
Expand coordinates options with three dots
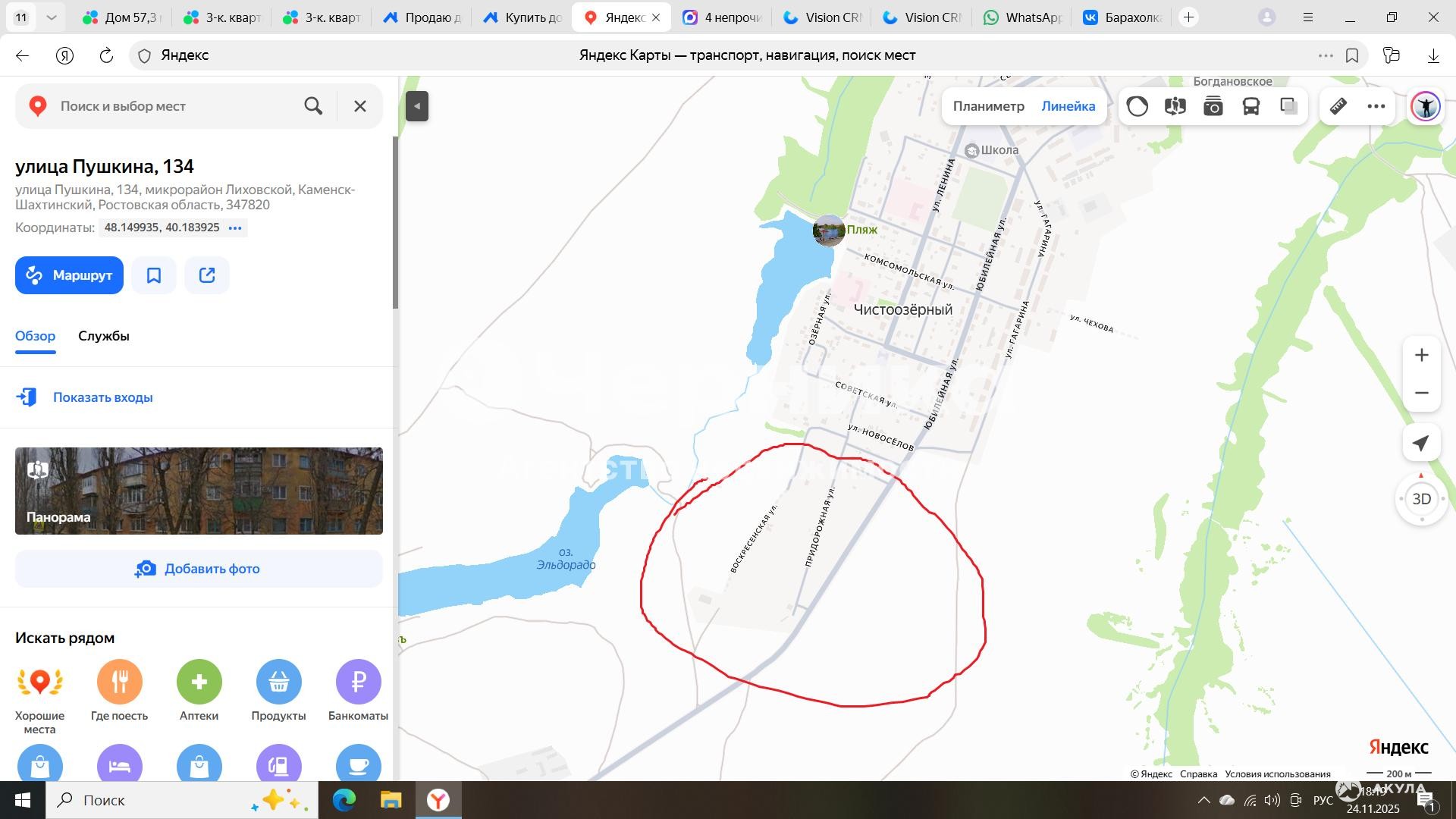click(235, 227)
